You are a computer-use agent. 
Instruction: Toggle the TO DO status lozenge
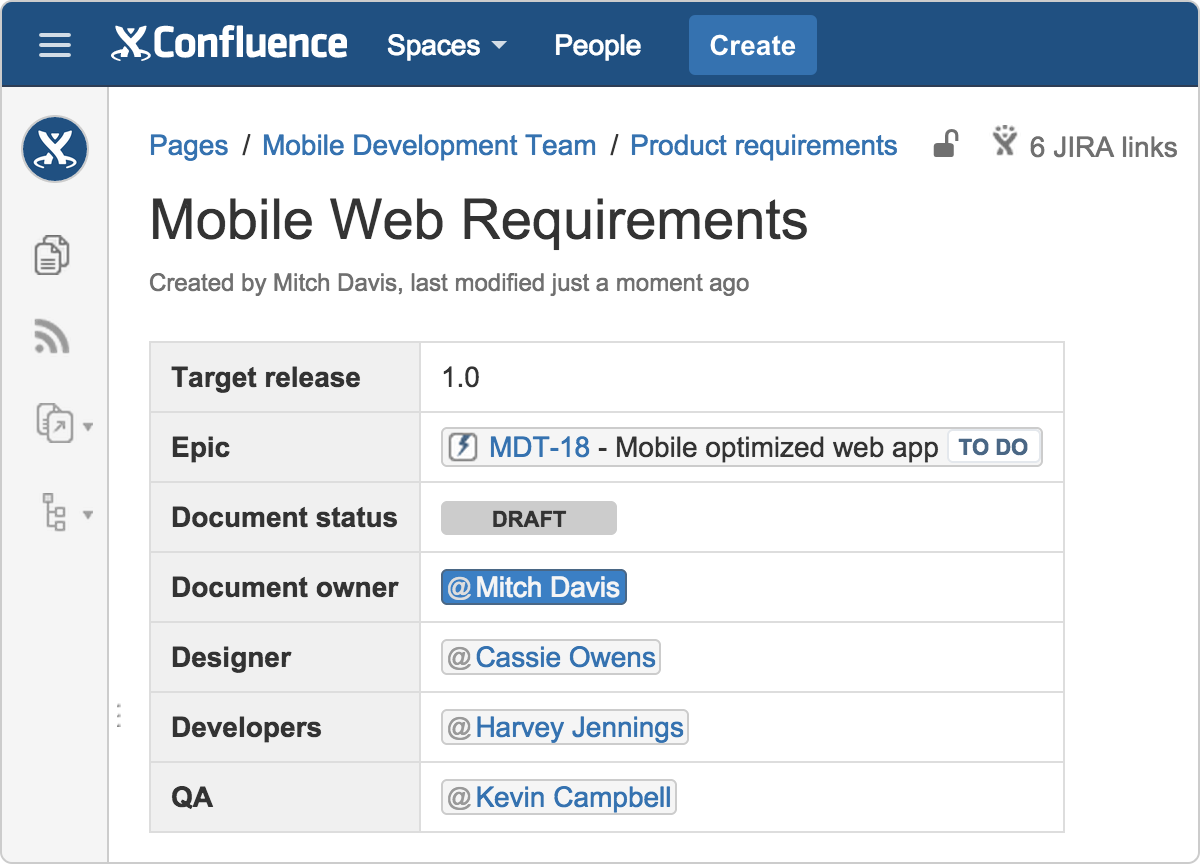994,447
